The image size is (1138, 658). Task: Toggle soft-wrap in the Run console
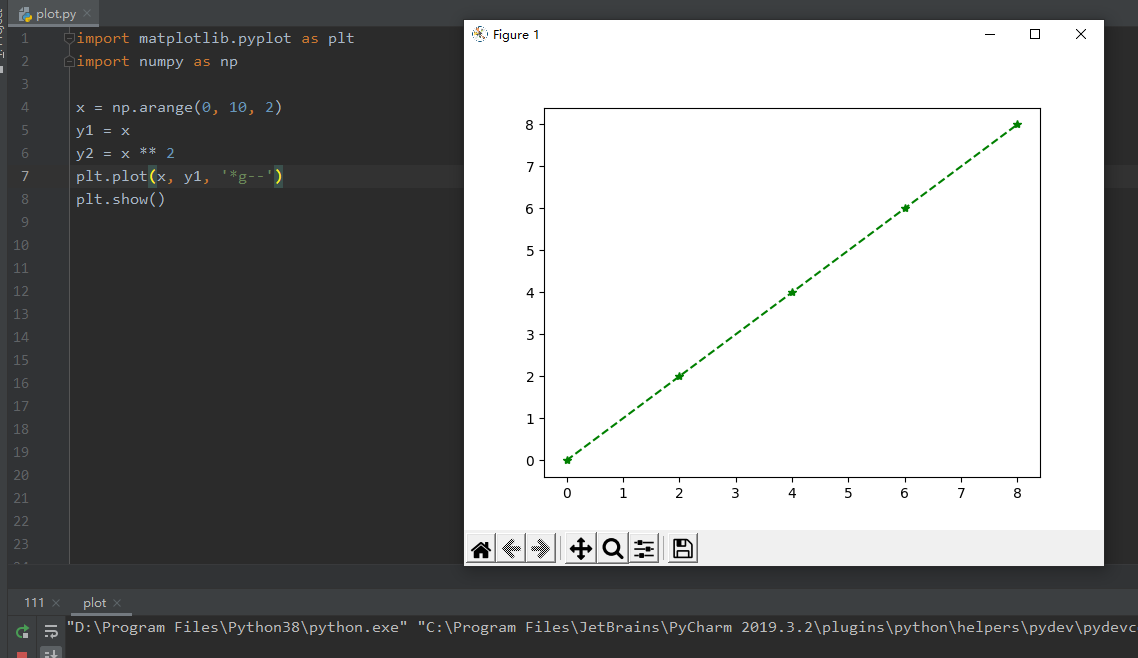click(x=49, y=631)
